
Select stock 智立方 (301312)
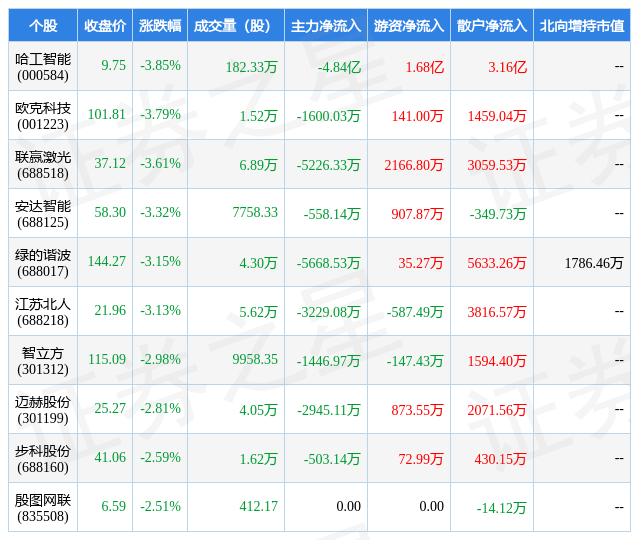[43, 361]
